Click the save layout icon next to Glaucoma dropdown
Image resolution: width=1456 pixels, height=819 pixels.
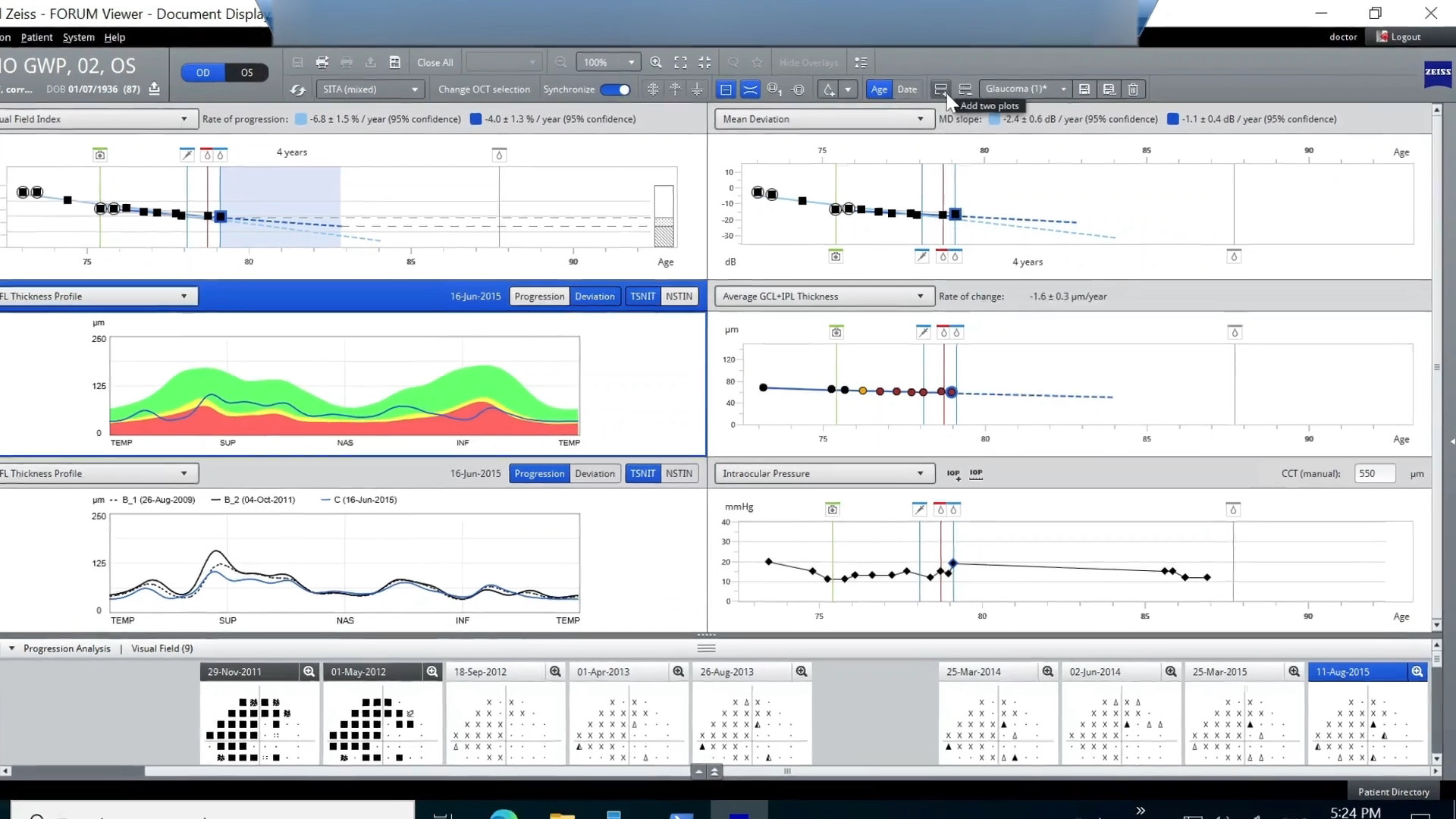coord(1084,89)
